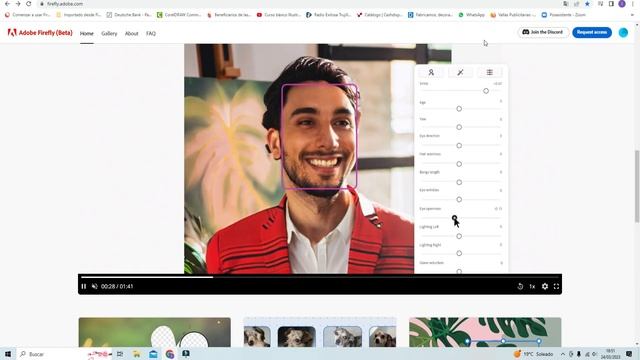The height and width of the screenshot is (360, 640).
Task: Open the notifications center icon
Action: pyautogui.click(x=629, y=354)
